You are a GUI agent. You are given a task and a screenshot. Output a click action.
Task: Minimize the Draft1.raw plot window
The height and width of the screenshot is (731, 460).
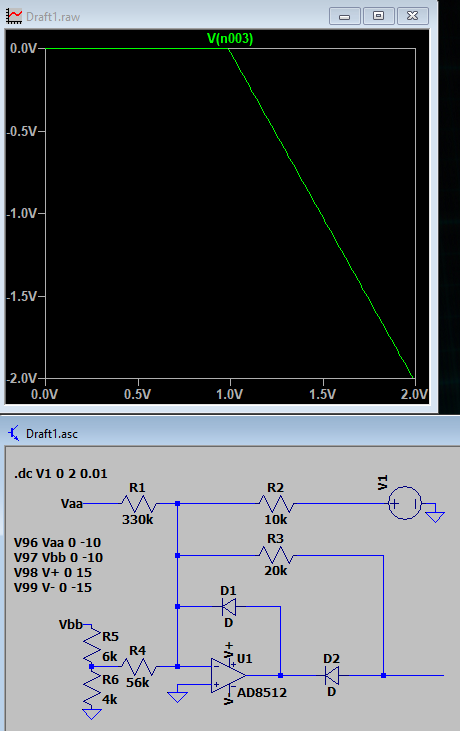pos(345,16)
